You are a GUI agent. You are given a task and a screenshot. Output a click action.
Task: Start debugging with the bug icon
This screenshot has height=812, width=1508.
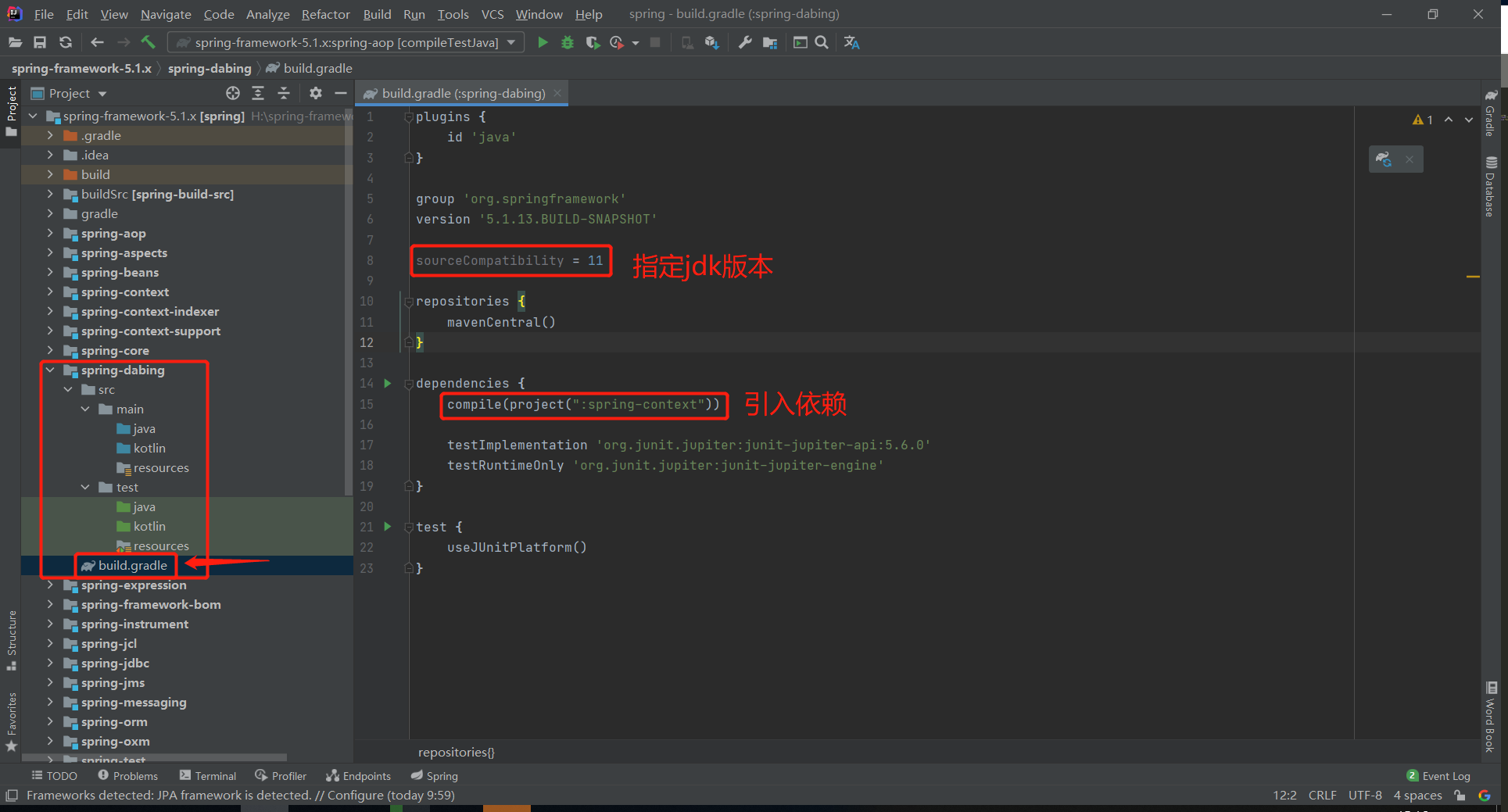pos(567,42)
